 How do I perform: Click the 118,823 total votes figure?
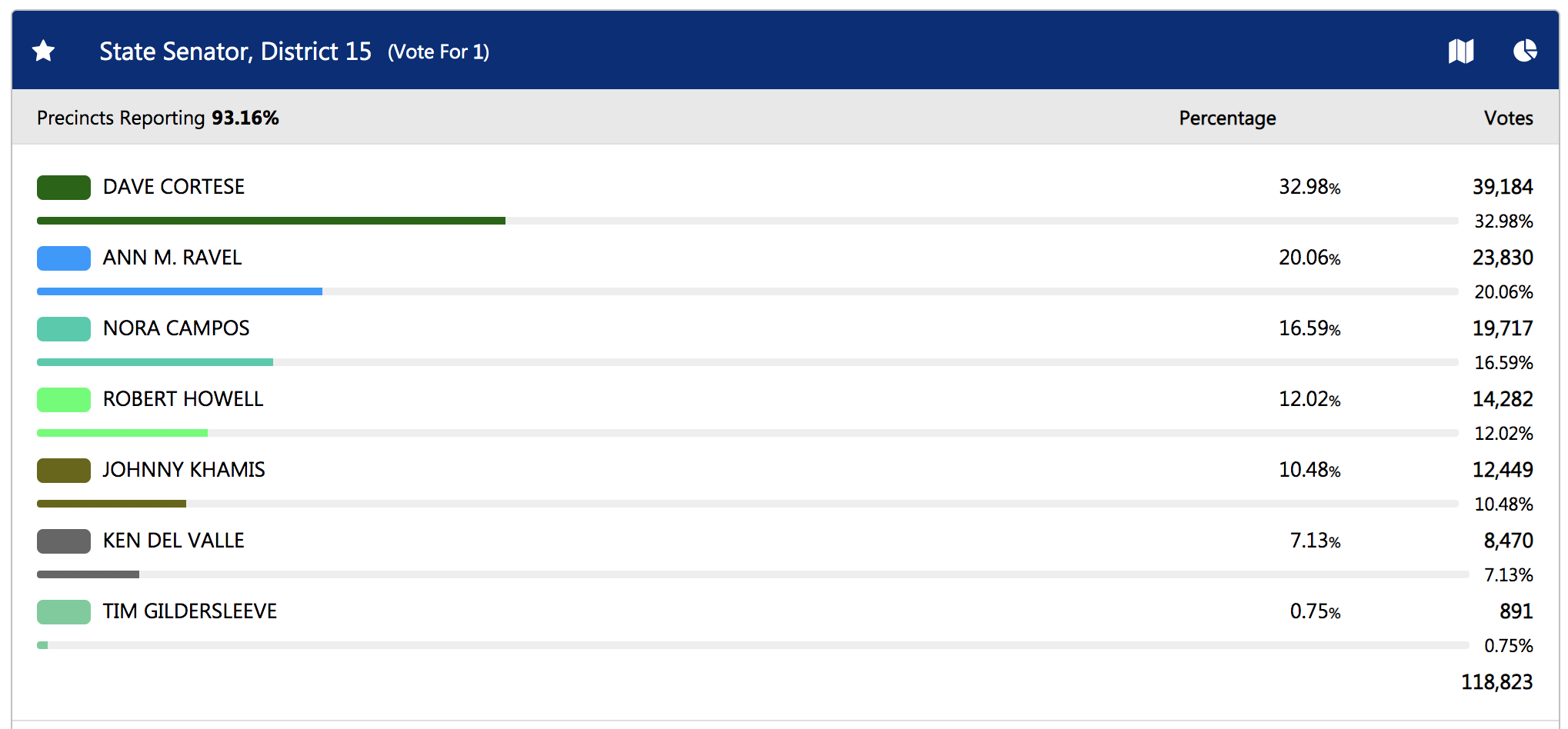1496,681
